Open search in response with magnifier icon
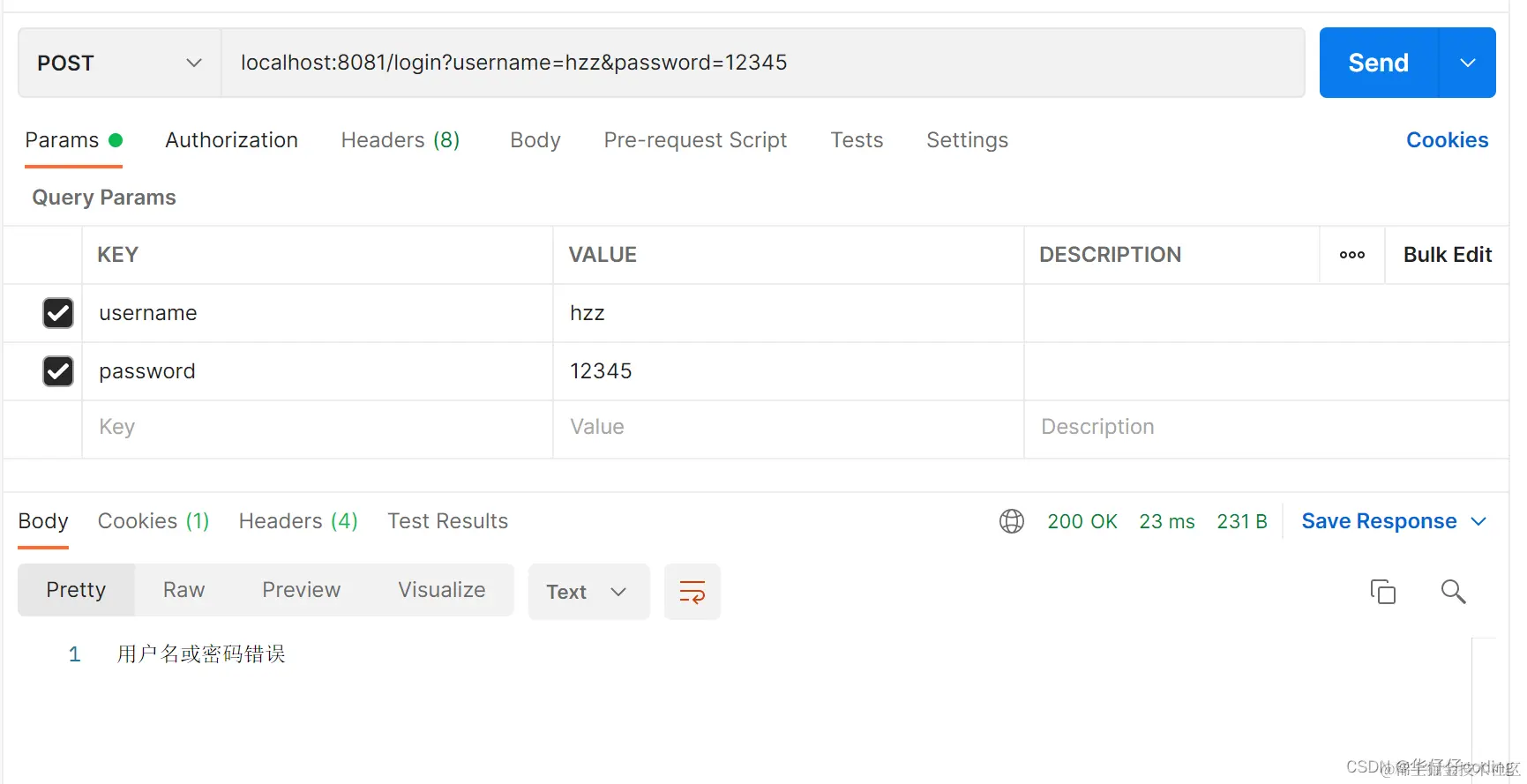The width and height of the screenshot is (1527, 784). (x=1453, y=591)
